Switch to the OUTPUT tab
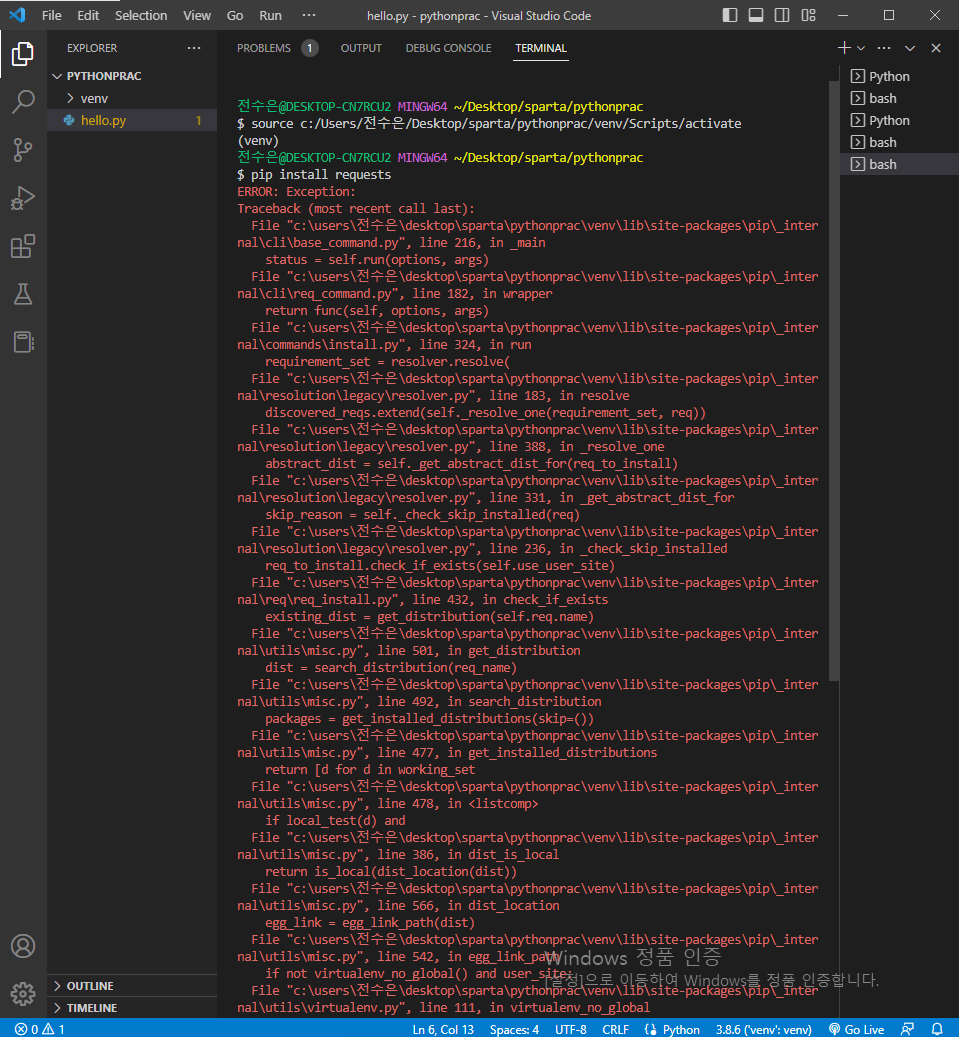The height and width of the screenshot is (1037, 959). point(361,48)
